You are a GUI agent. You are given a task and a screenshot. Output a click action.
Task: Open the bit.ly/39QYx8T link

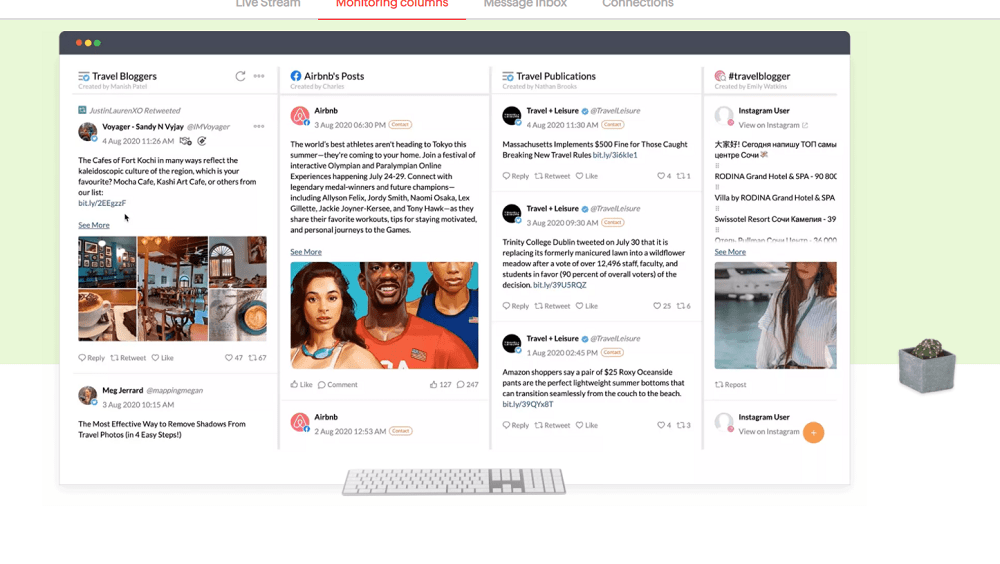click(x=527, y=404)
